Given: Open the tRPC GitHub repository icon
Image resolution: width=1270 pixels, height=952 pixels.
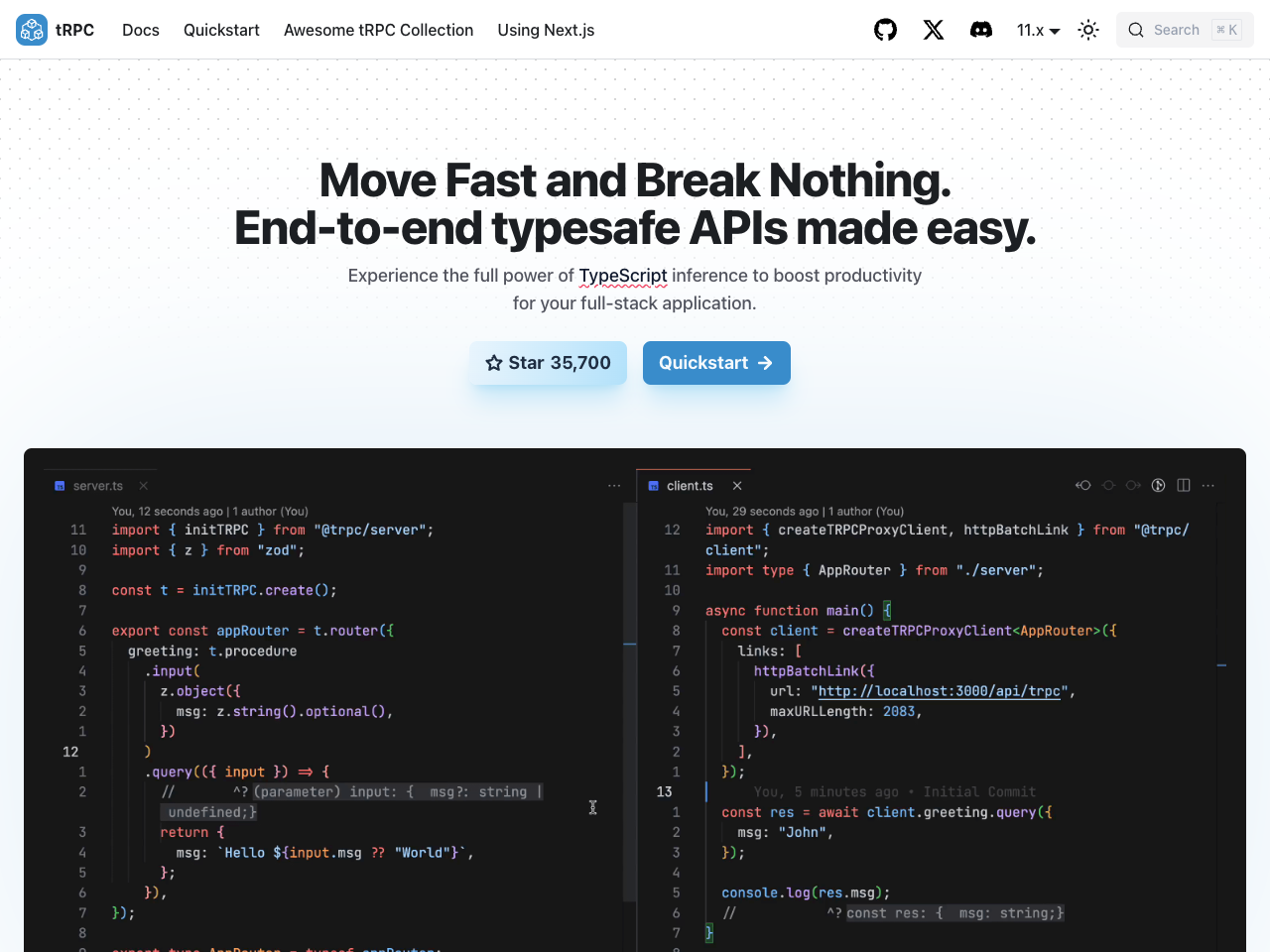Looking at the screenshot, I should coord(885,30).
